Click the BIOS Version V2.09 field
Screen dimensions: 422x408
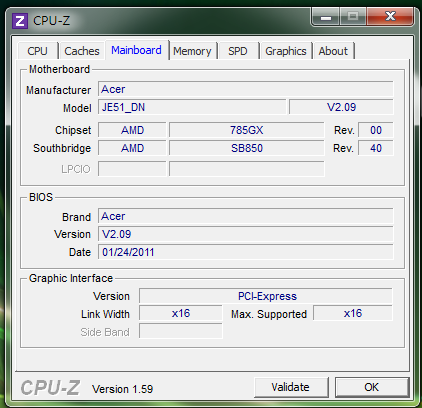[246, 234]
